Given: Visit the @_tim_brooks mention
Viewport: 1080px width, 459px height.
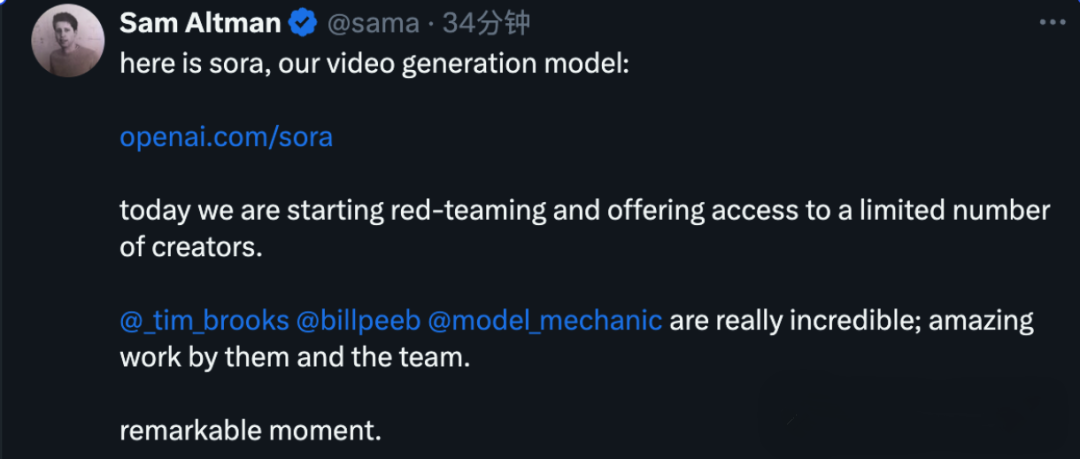Looking at the screenshot, I should click(x=204, y=321).
